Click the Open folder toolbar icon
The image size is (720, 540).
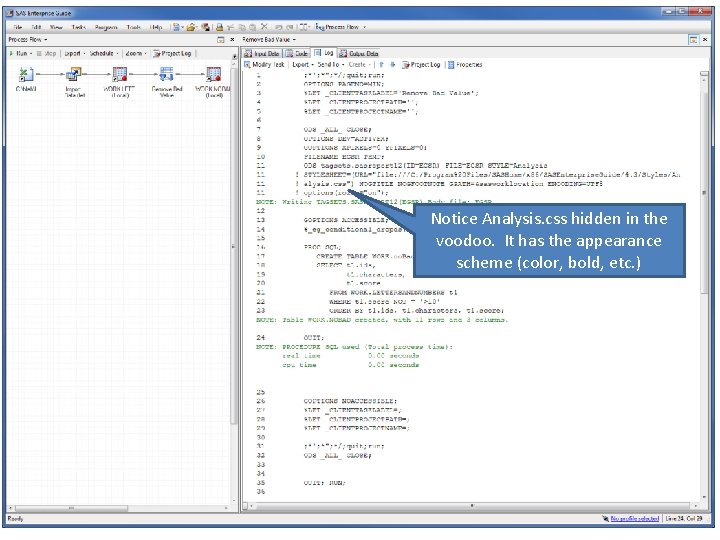[x=191, y=27]
